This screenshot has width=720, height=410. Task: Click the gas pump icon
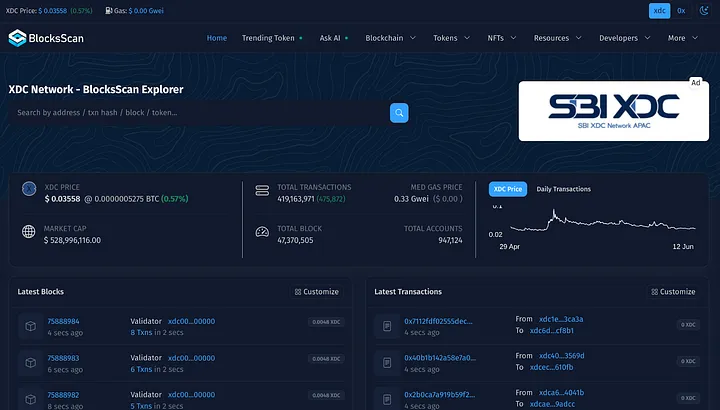pyautogui.click(x=109, y=11)
